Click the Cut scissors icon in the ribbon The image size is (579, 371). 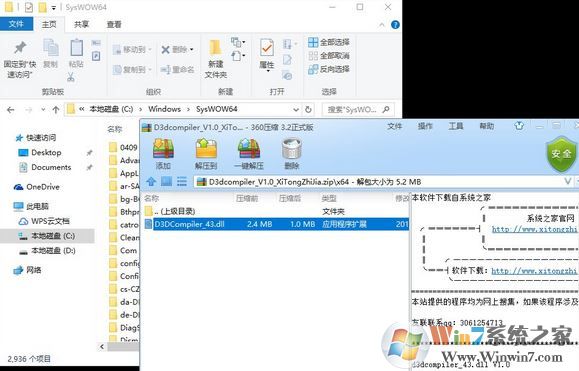[x=71, y=77]
